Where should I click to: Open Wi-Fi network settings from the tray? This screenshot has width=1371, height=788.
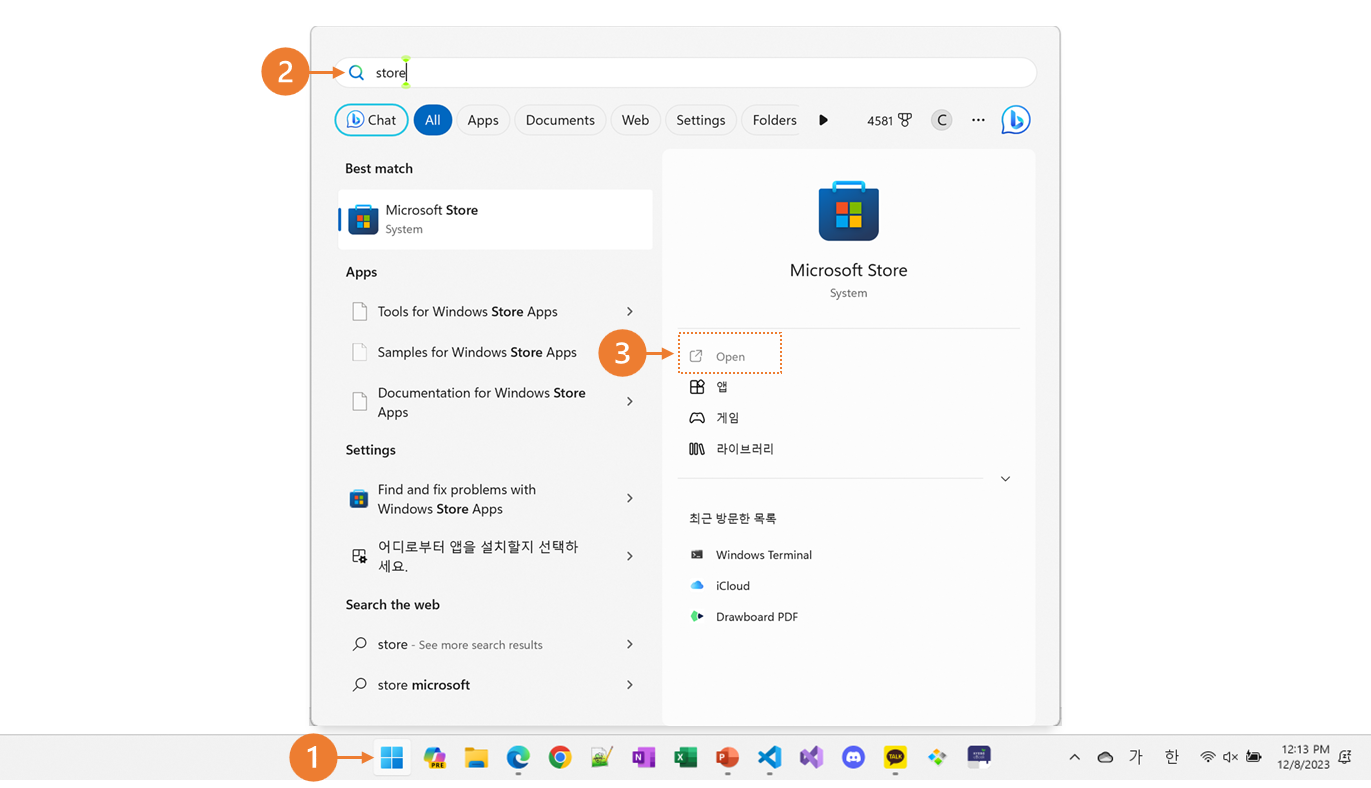tap(1208, 758)
